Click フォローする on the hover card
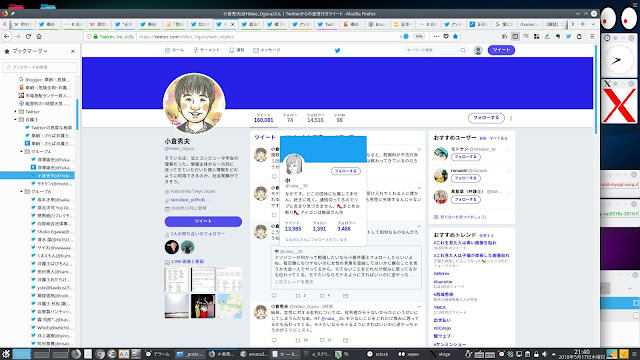The width and height of the screenshot is (640, 360). [346, 171]
